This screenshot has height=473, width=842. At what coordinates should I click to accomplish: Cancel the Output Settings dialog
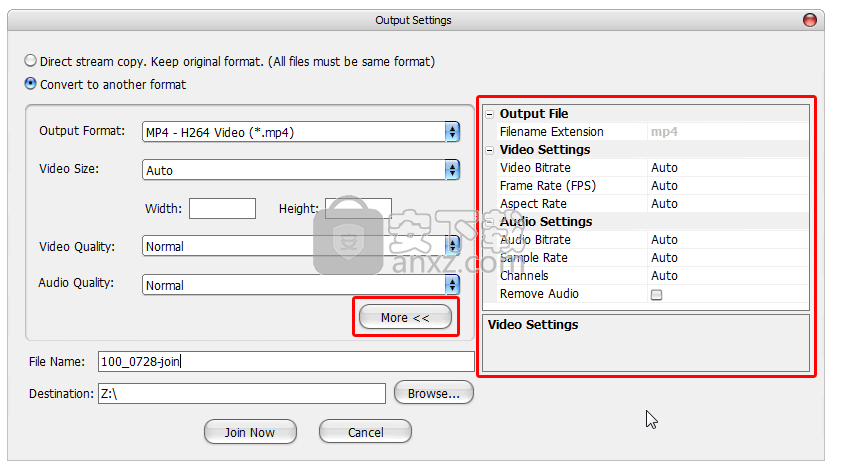click(365, 432)
